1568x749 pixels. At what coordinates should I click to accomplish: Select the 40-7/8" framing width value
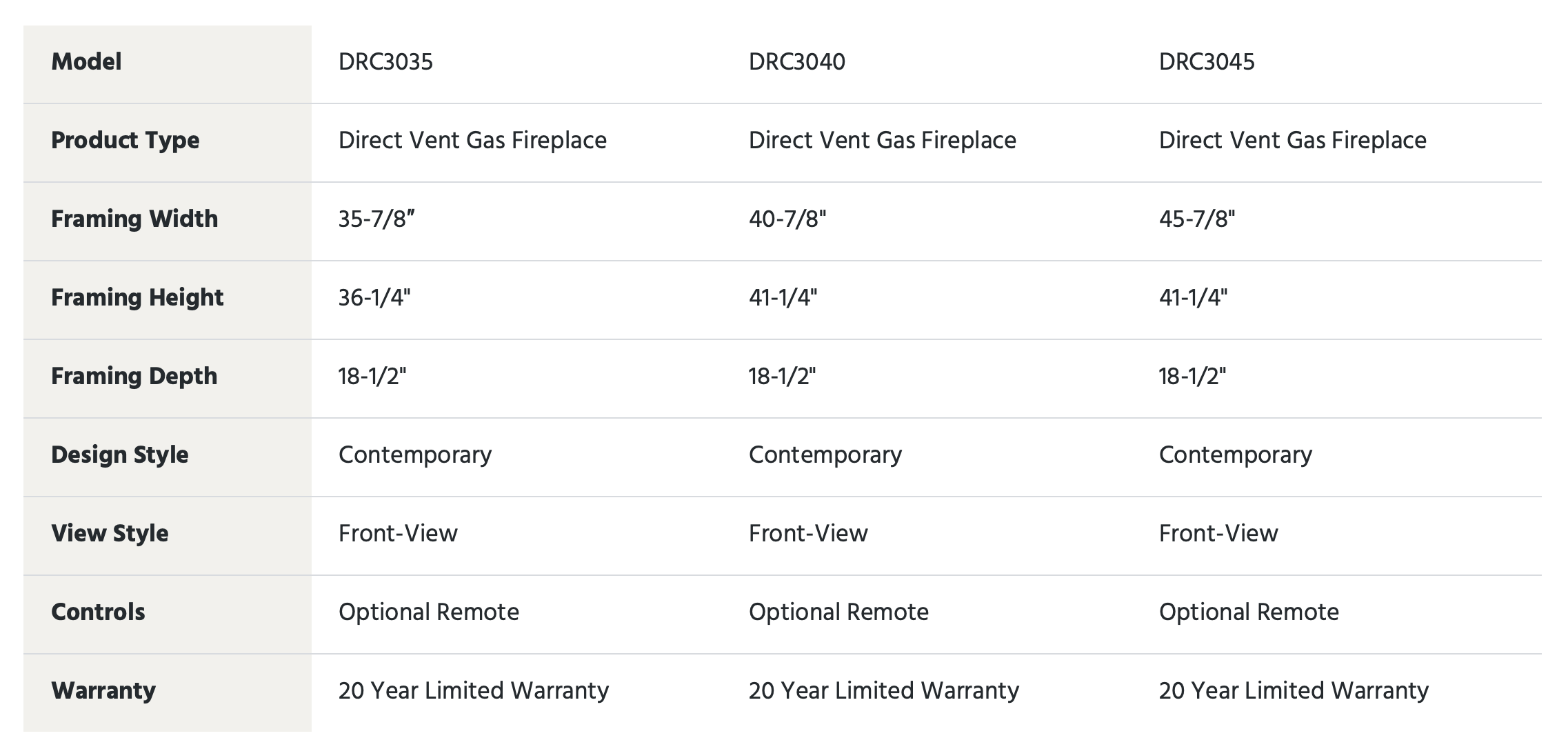tap(787, 219)
